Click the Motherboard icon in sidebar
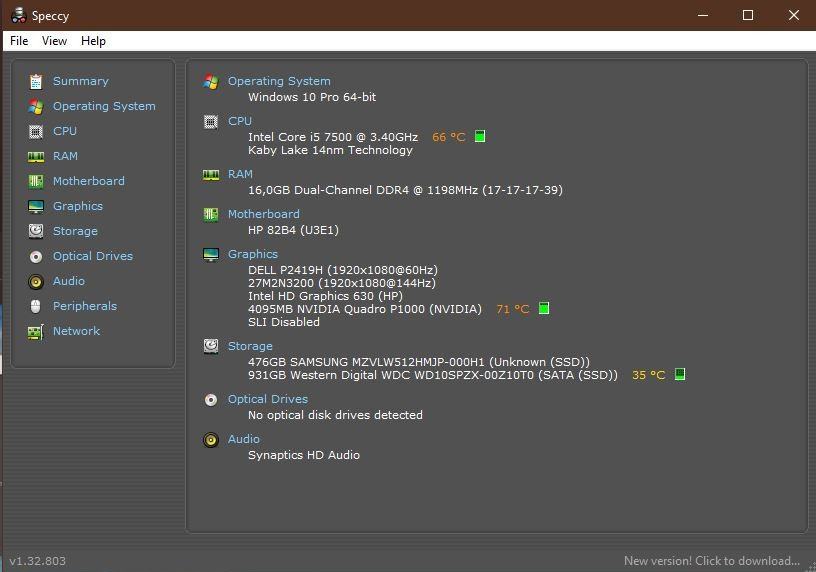 [x=36, y=182]
